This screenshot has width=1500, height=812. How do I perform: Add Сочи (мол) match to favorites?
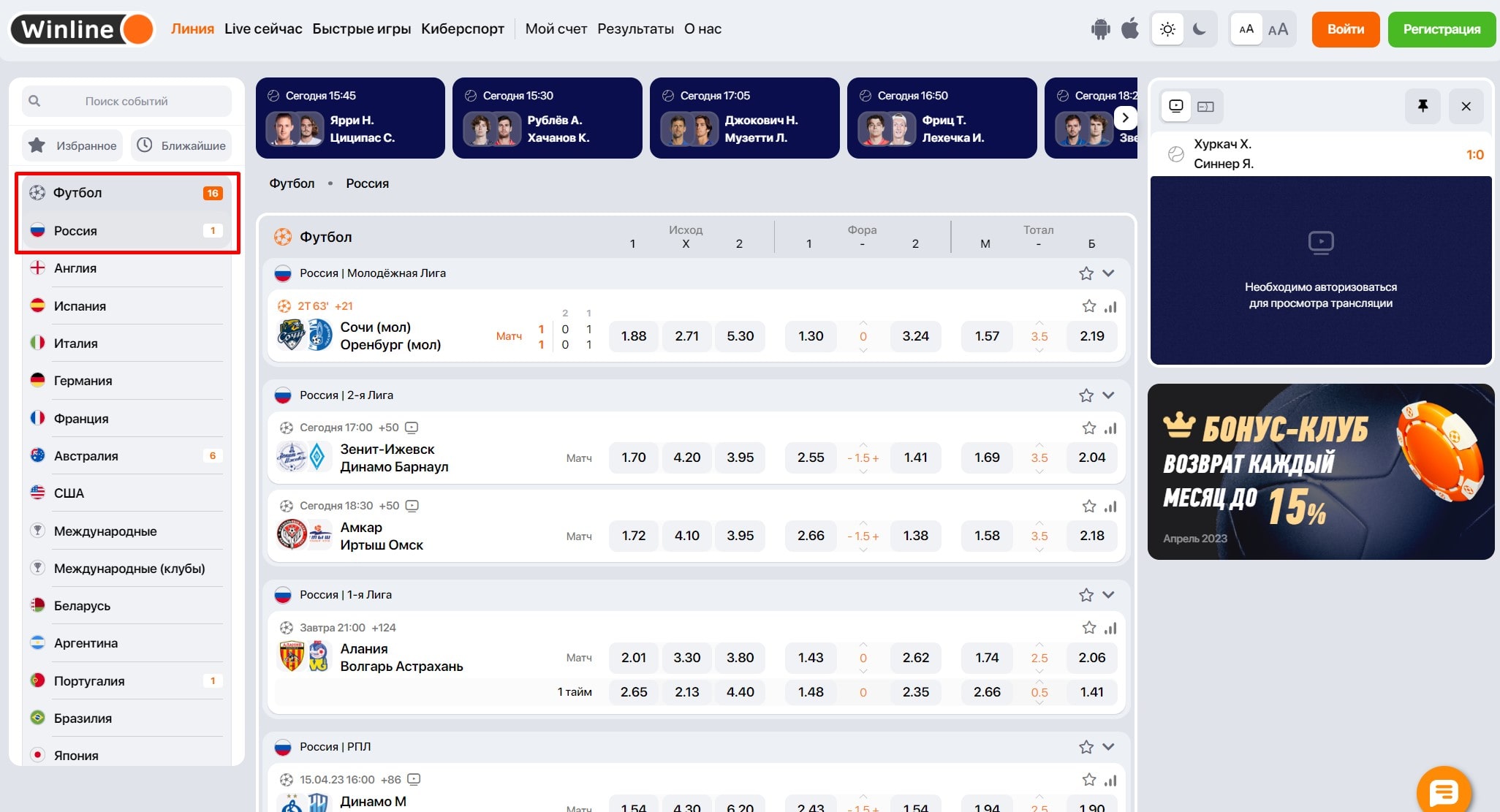pyautogui.click(x=1089, y=306)
